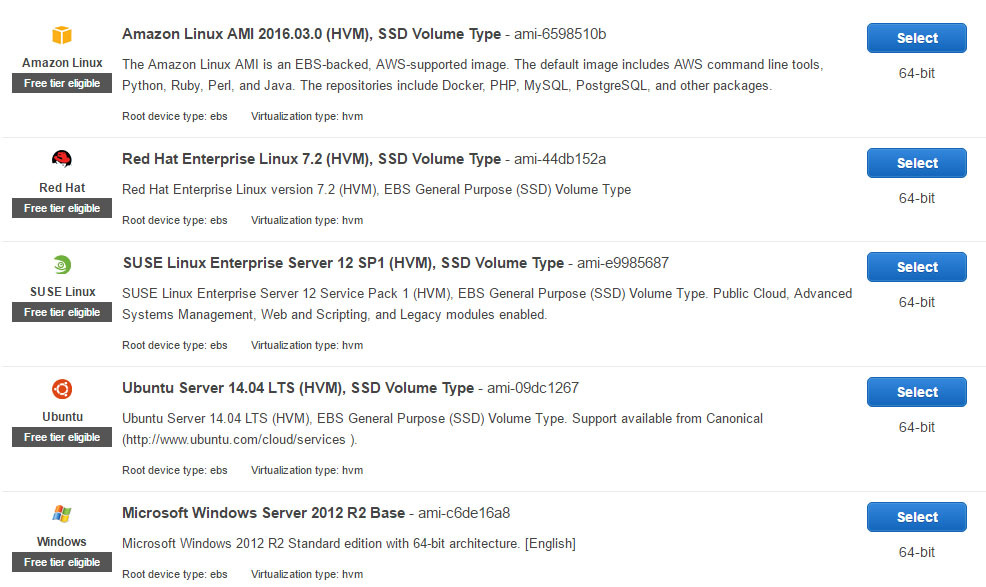Select the Red Hat Enterprise Linux 7.2 AMI

[x=916, y=163]
